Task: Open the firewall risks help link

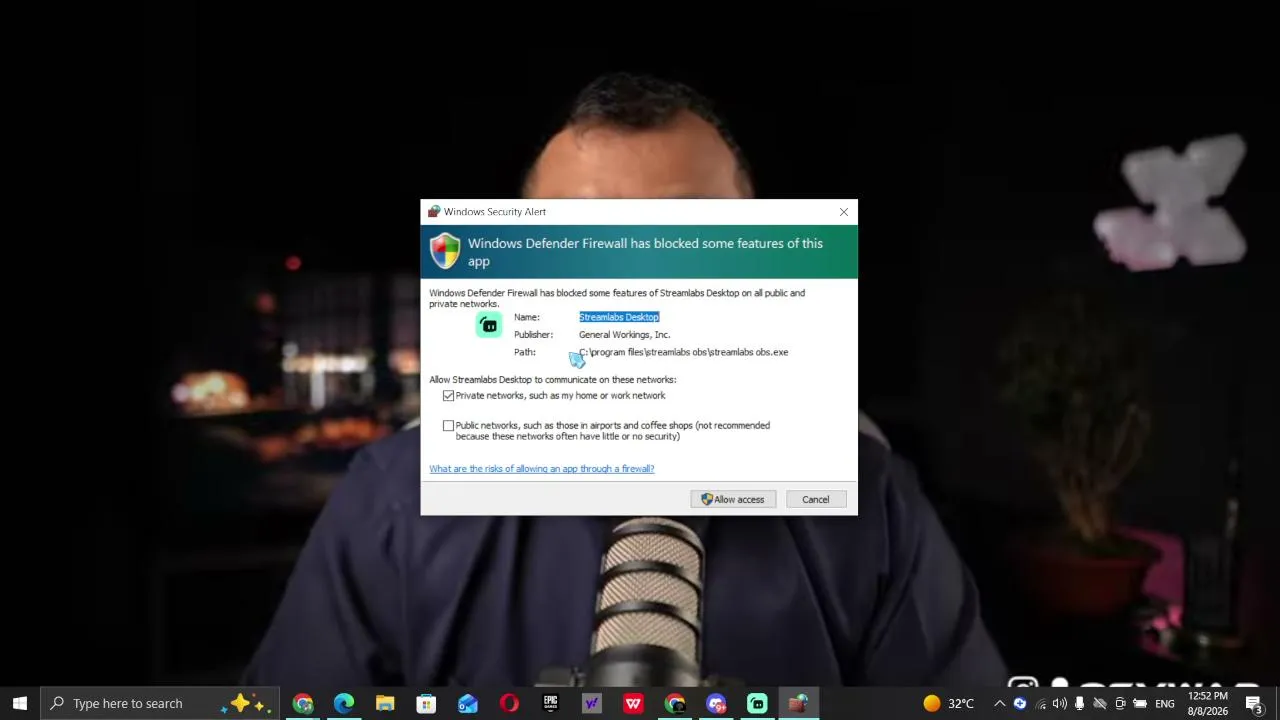Action: coord(542,469)
